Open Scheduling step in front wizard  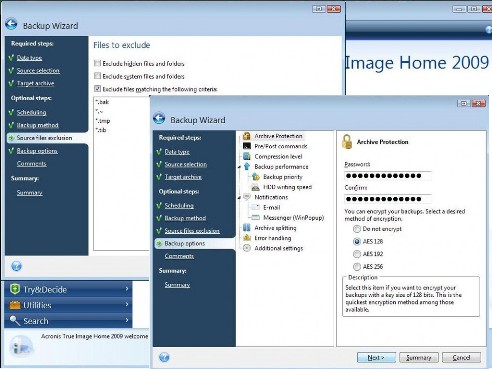tap(179, 206)
